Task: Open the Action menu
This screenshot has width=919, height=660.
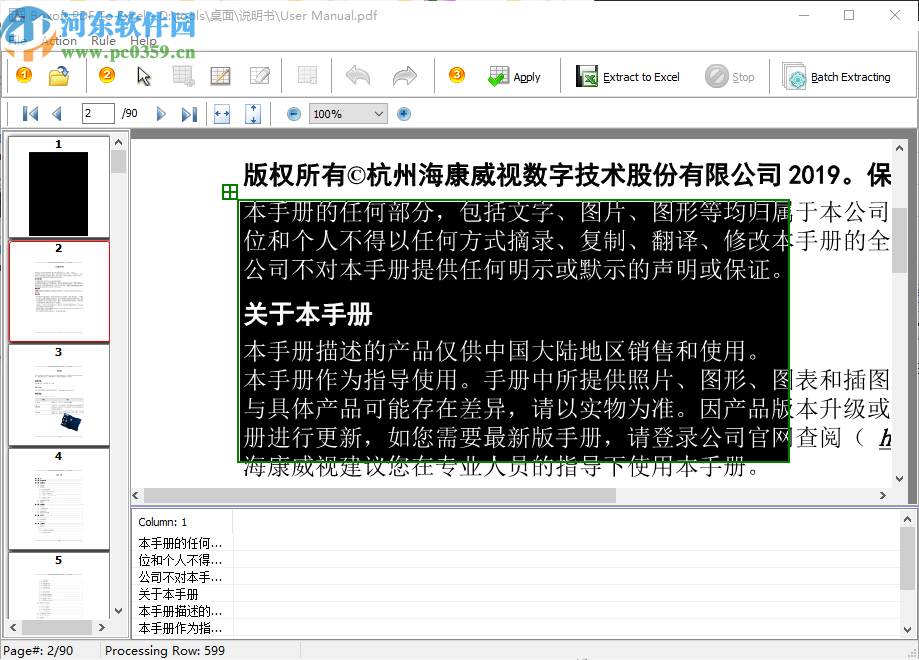Action: tap(60, 40)
